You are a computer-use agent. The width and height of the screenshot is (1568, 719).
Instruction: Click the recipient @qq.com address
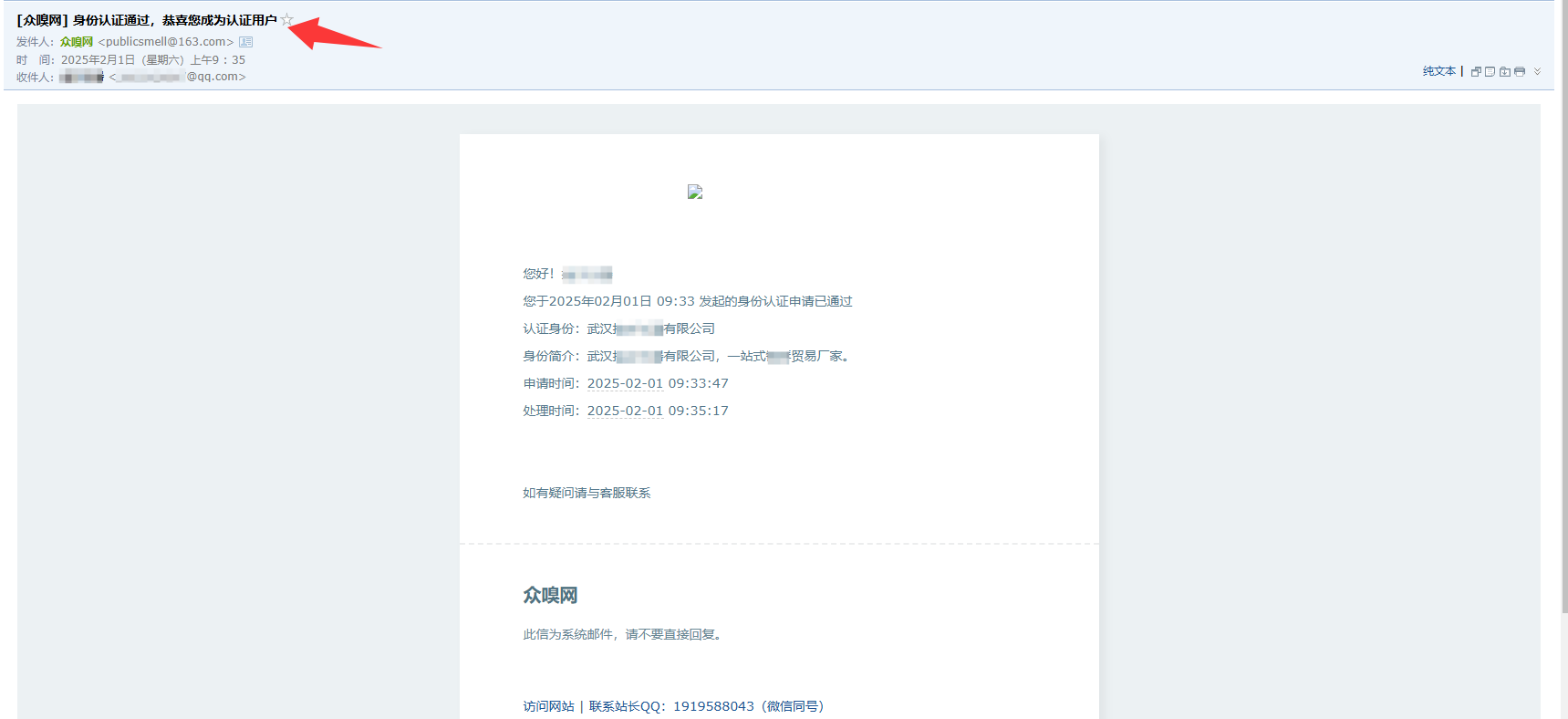click(178, 78)
